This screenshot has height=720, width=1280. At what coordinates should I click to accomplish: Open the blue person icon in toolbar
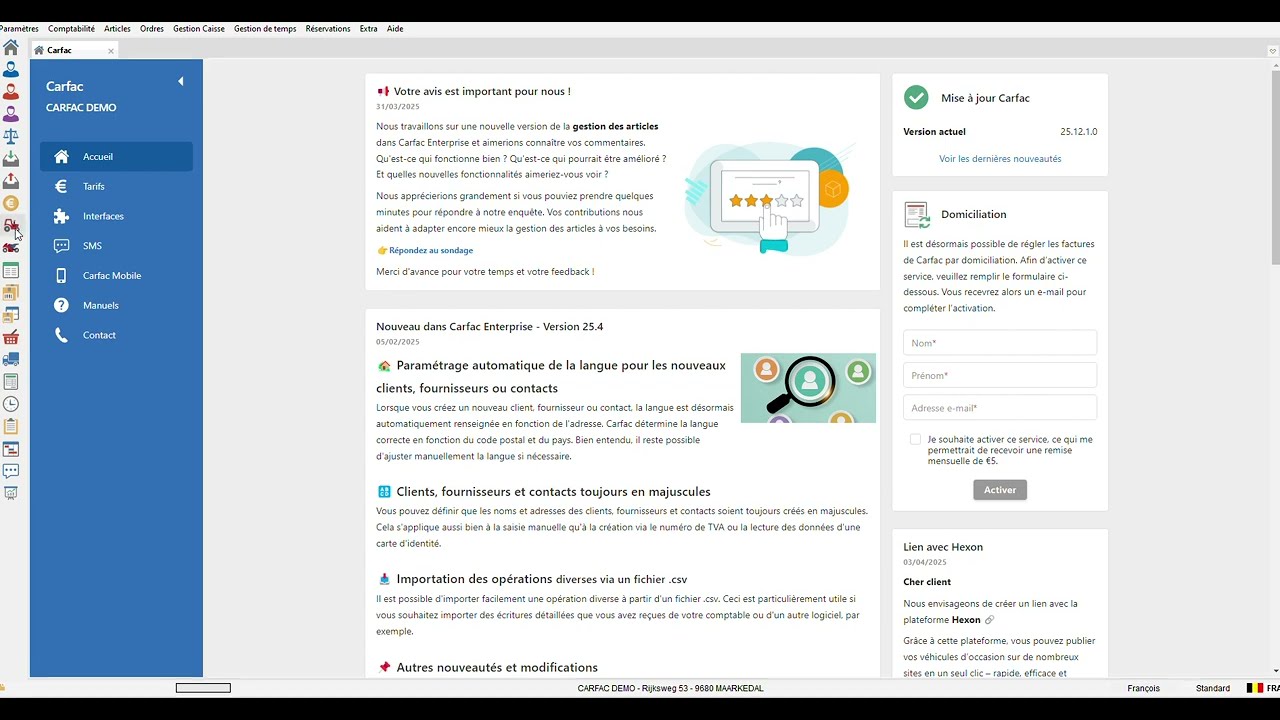(11, 70)
